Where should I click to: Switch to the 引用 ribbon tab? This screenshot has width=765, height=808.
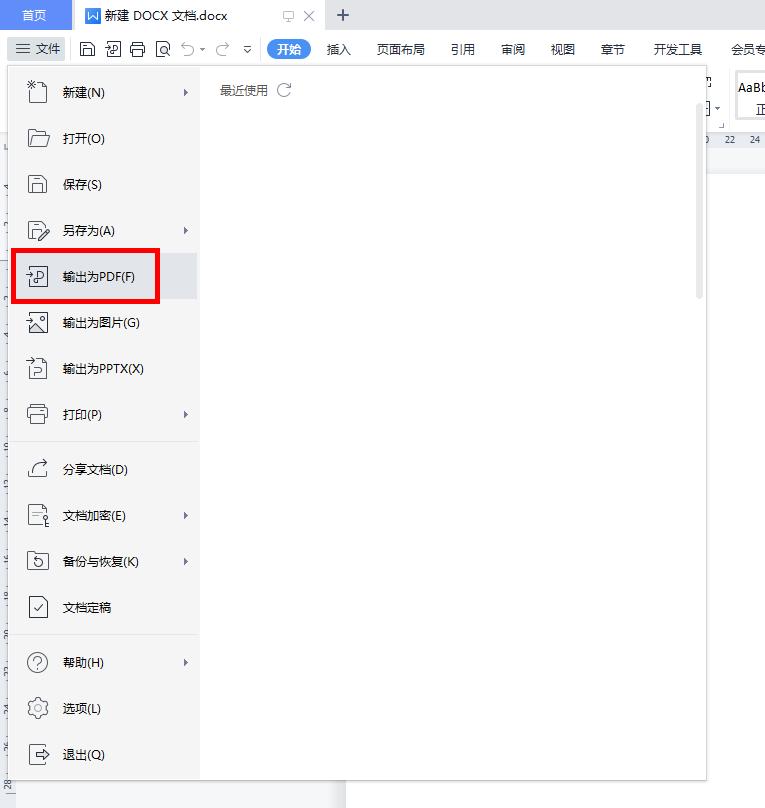pyautogui.click(x=463, y=49)
